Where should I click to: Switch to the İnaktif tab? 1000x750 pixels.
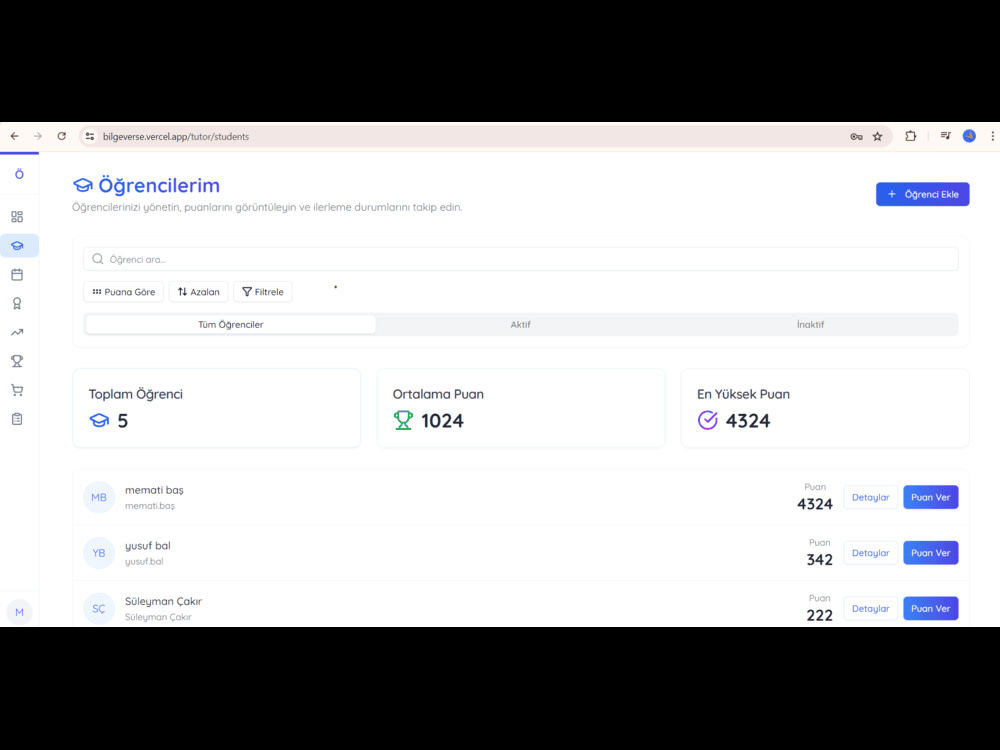[x=811, y=325]
